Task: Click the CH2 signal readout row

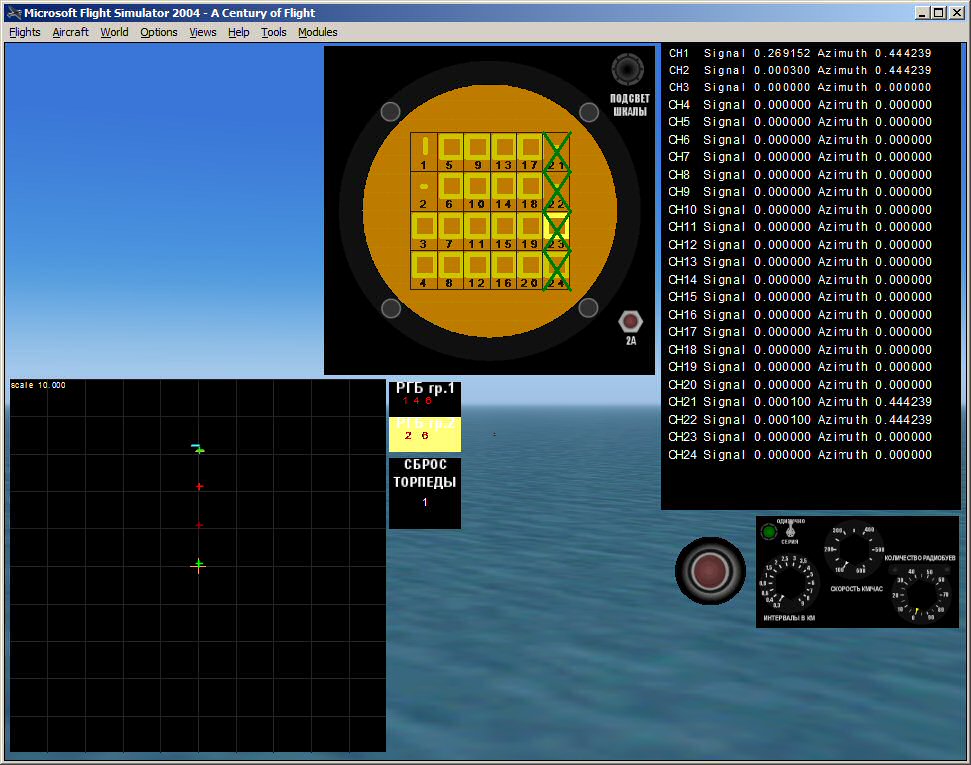Action: [x=799, y=71]
